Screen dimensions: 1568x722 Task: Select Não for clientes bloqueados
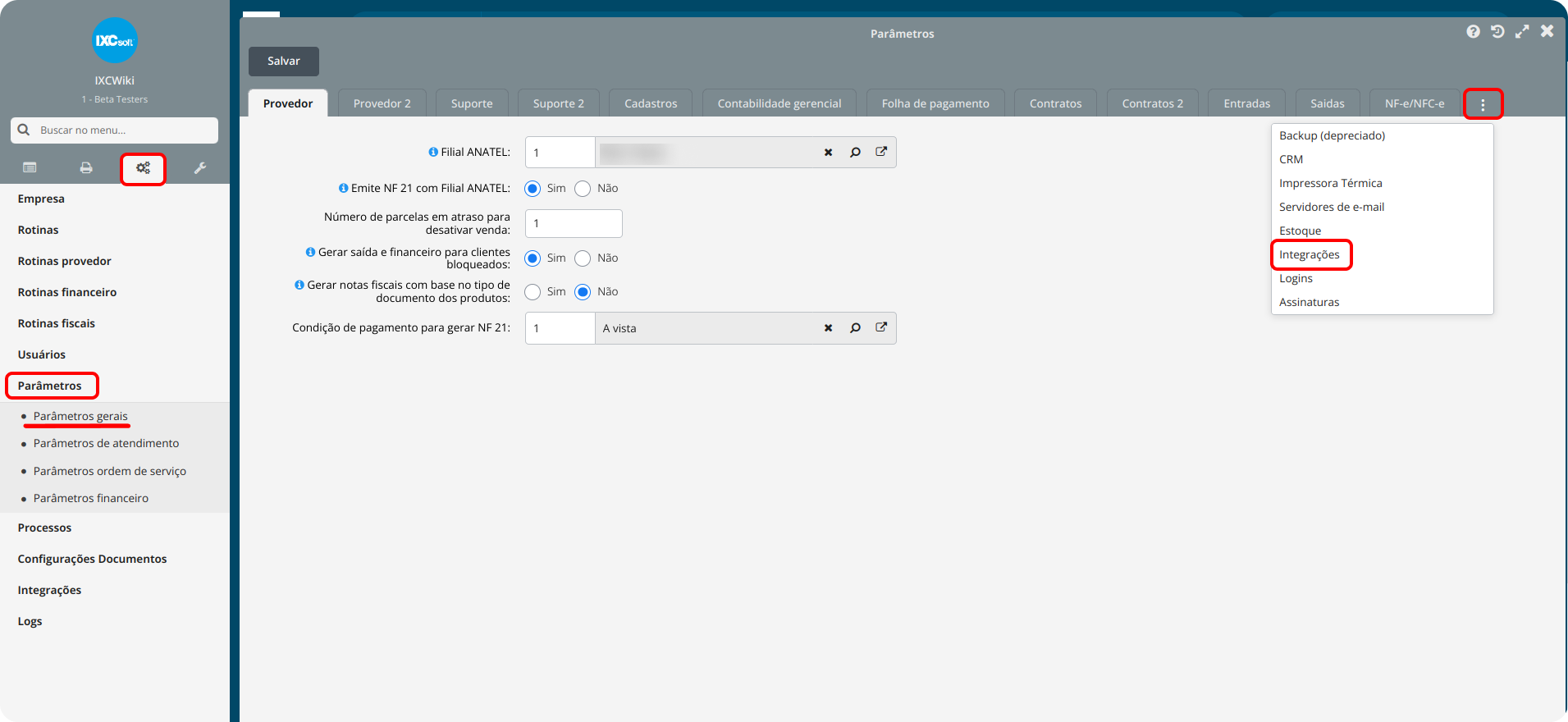click(583, 258)
